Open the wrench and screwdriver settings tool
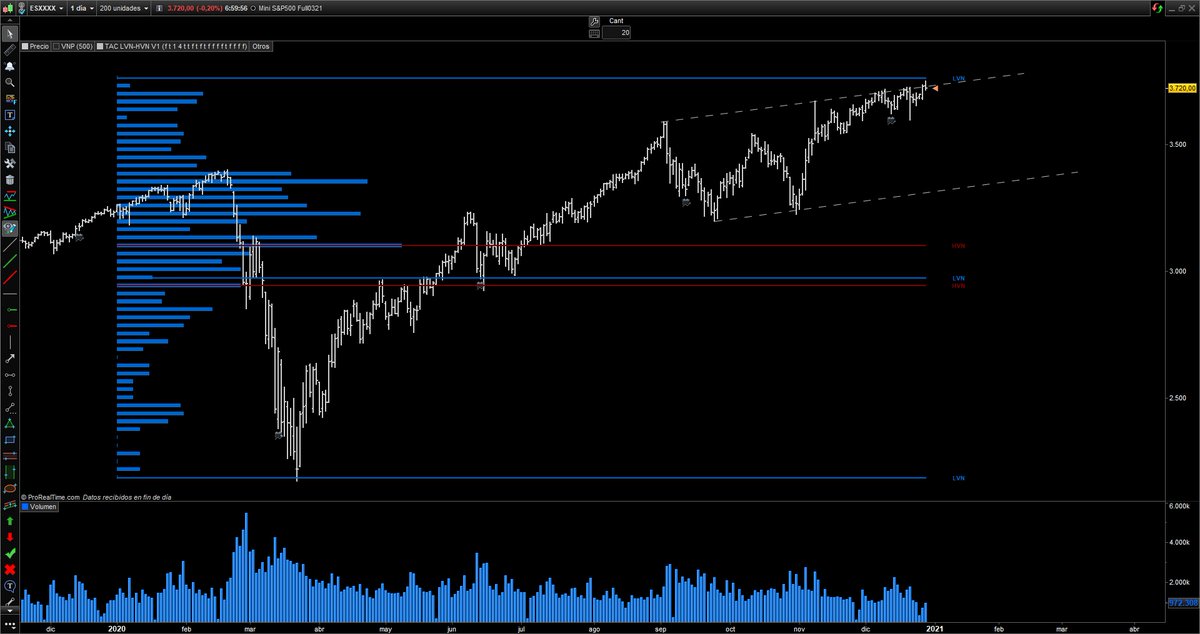 (9, 164)
